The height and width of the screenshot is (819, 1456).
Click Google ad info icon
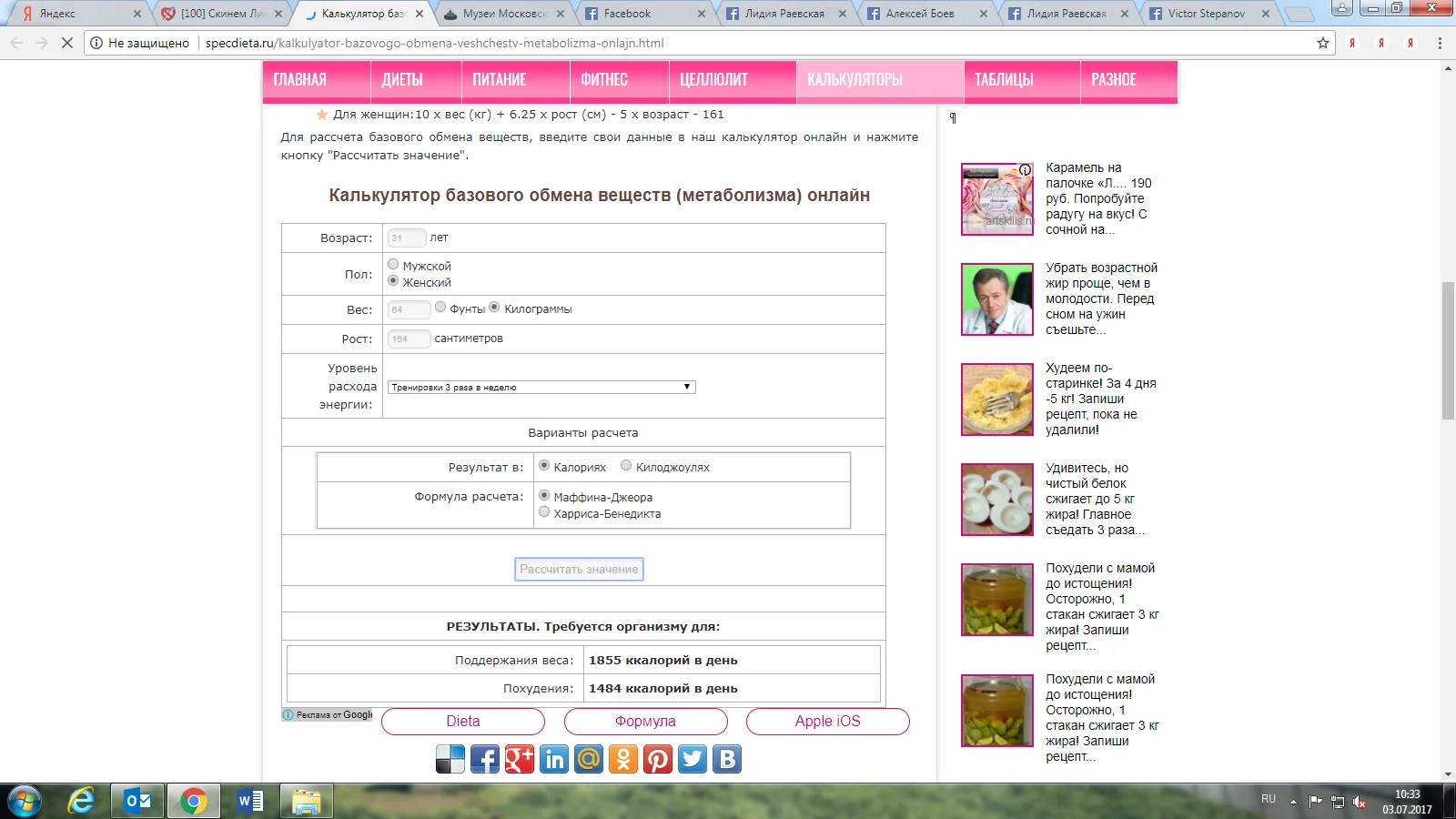[288, 715]
